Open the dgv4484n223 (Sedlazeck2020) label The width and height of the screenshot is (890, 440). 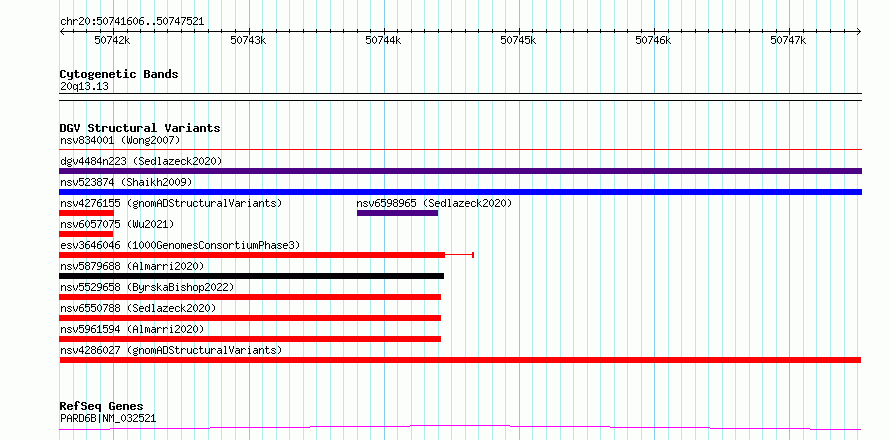pyautogui.click(x=141, y=161)
